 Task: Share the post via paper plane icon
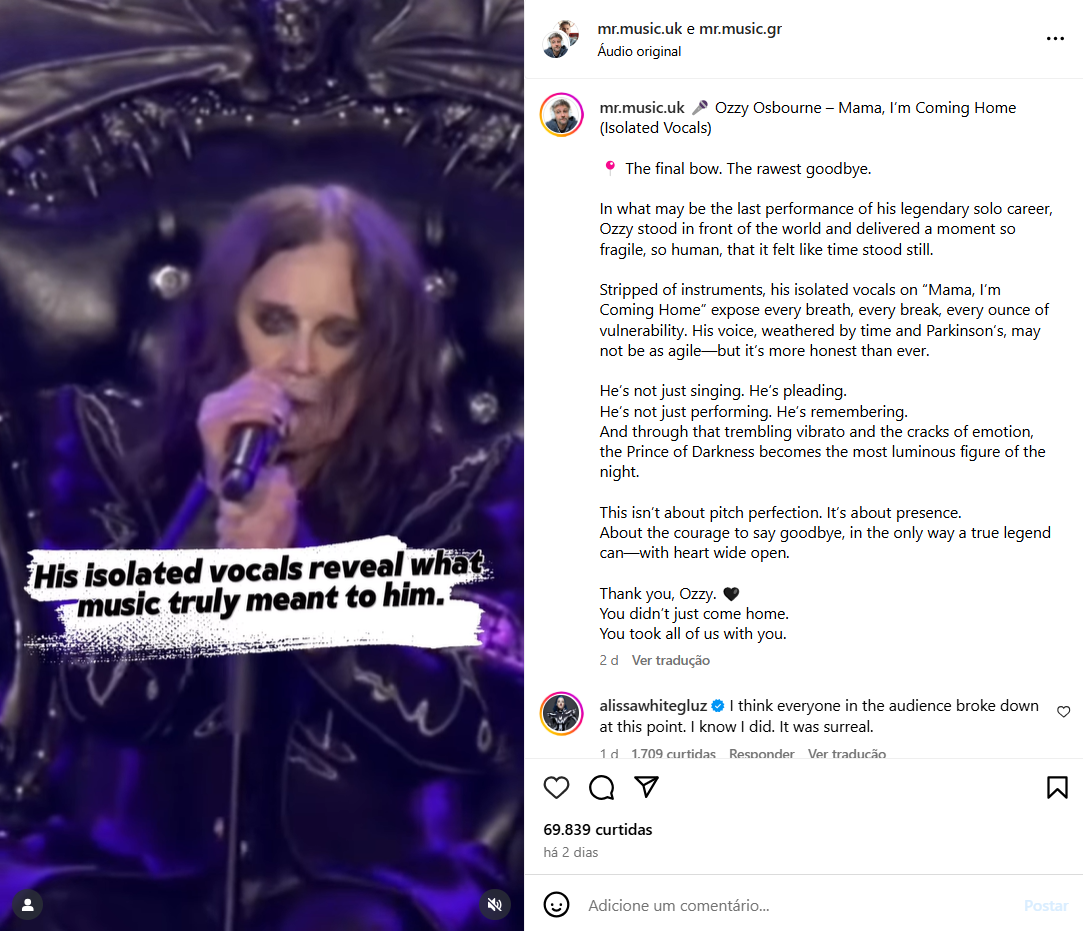coord(646,787)
